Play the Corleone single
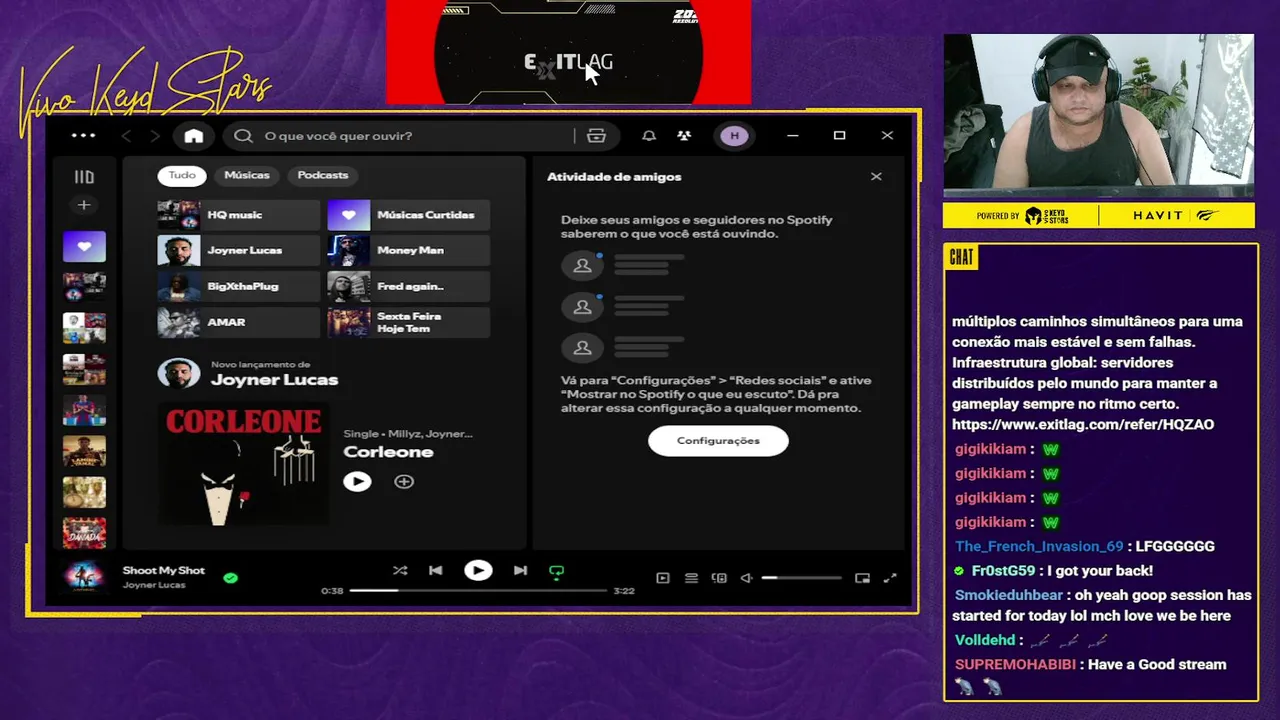 357,482
